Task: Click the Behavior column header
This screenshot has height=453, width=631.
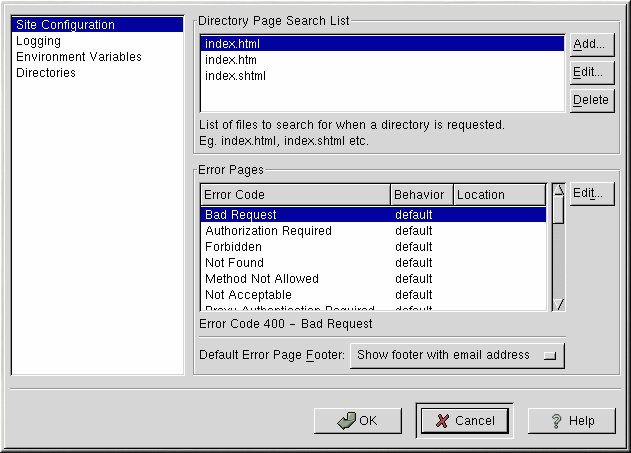Action: coord(421,195)
